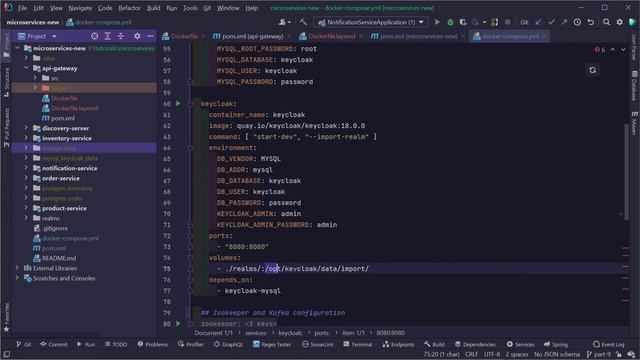Click next highlighted error arrow in editor

pyautogui.click(x=623, y=50)
